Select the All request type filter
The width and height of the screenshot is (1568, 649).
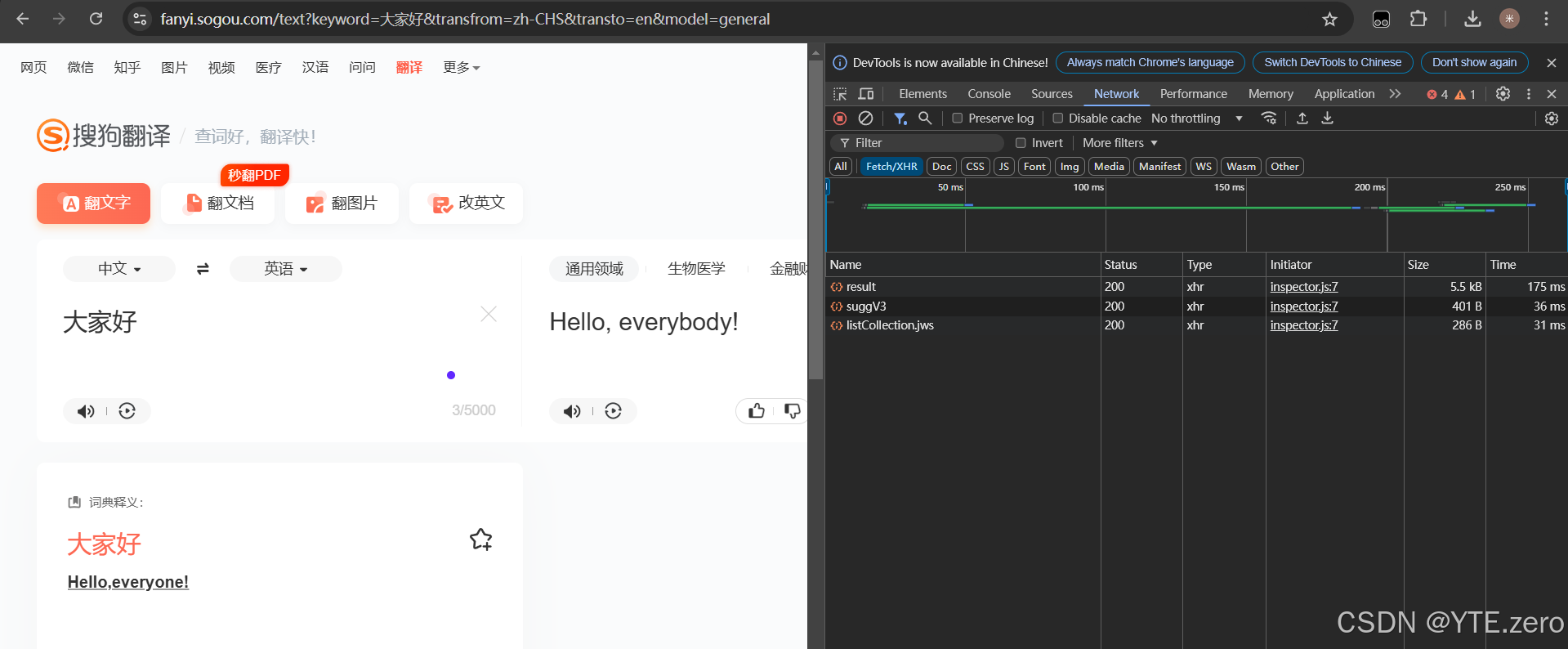840,167
